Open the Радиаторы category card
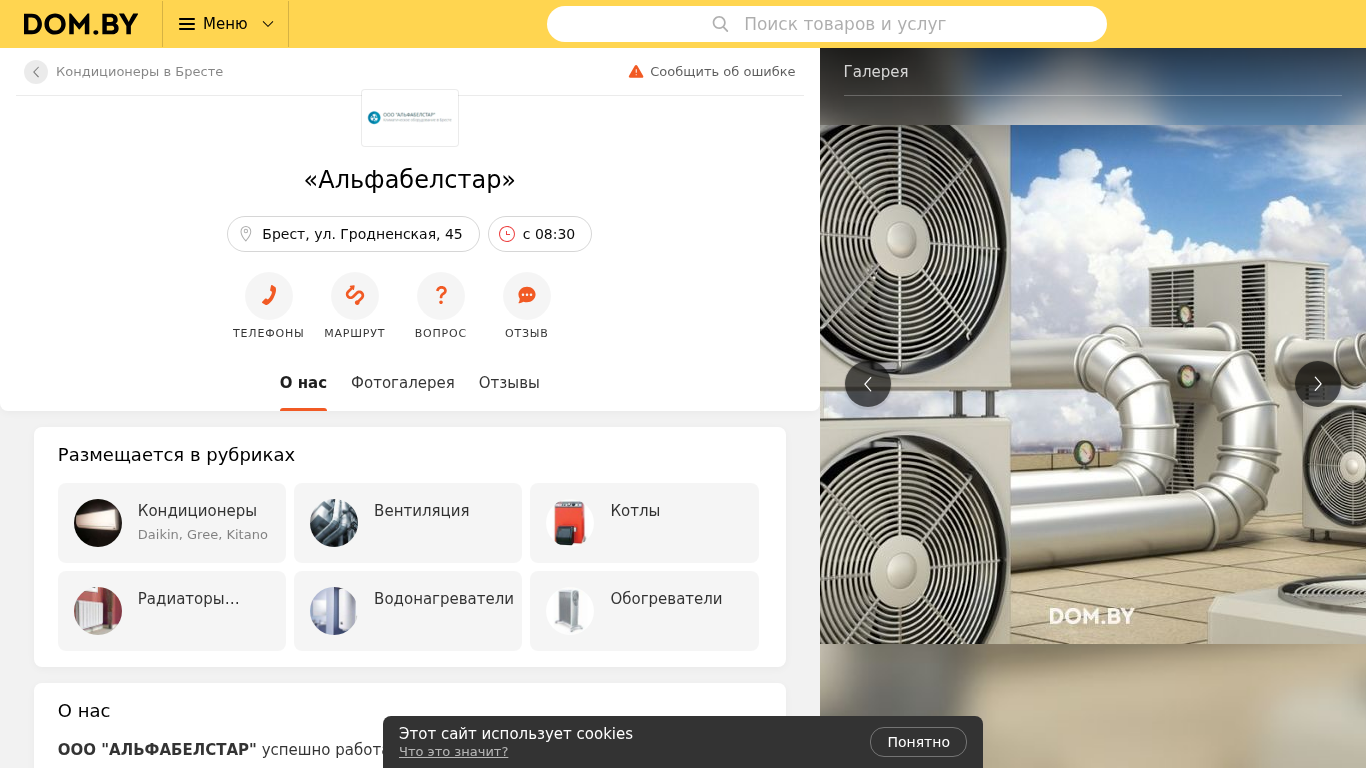 click(x=172, y=611)
